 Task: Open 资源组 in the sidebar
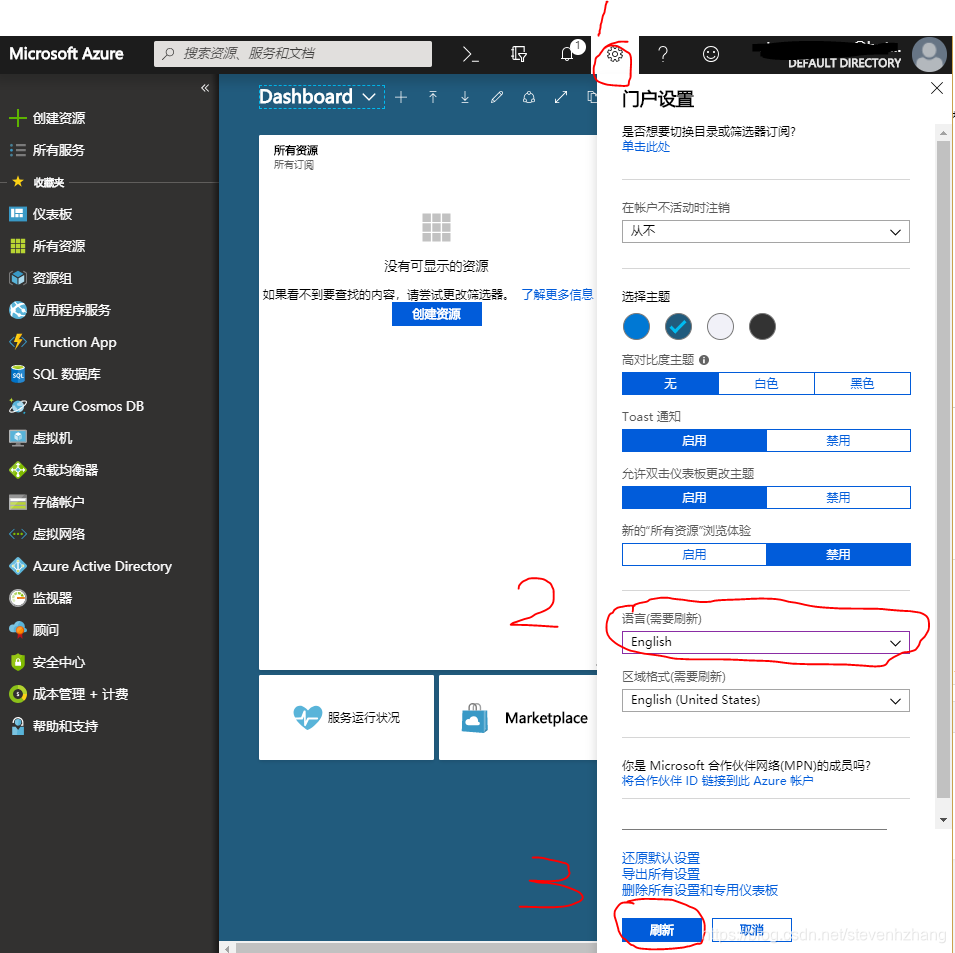52,278
